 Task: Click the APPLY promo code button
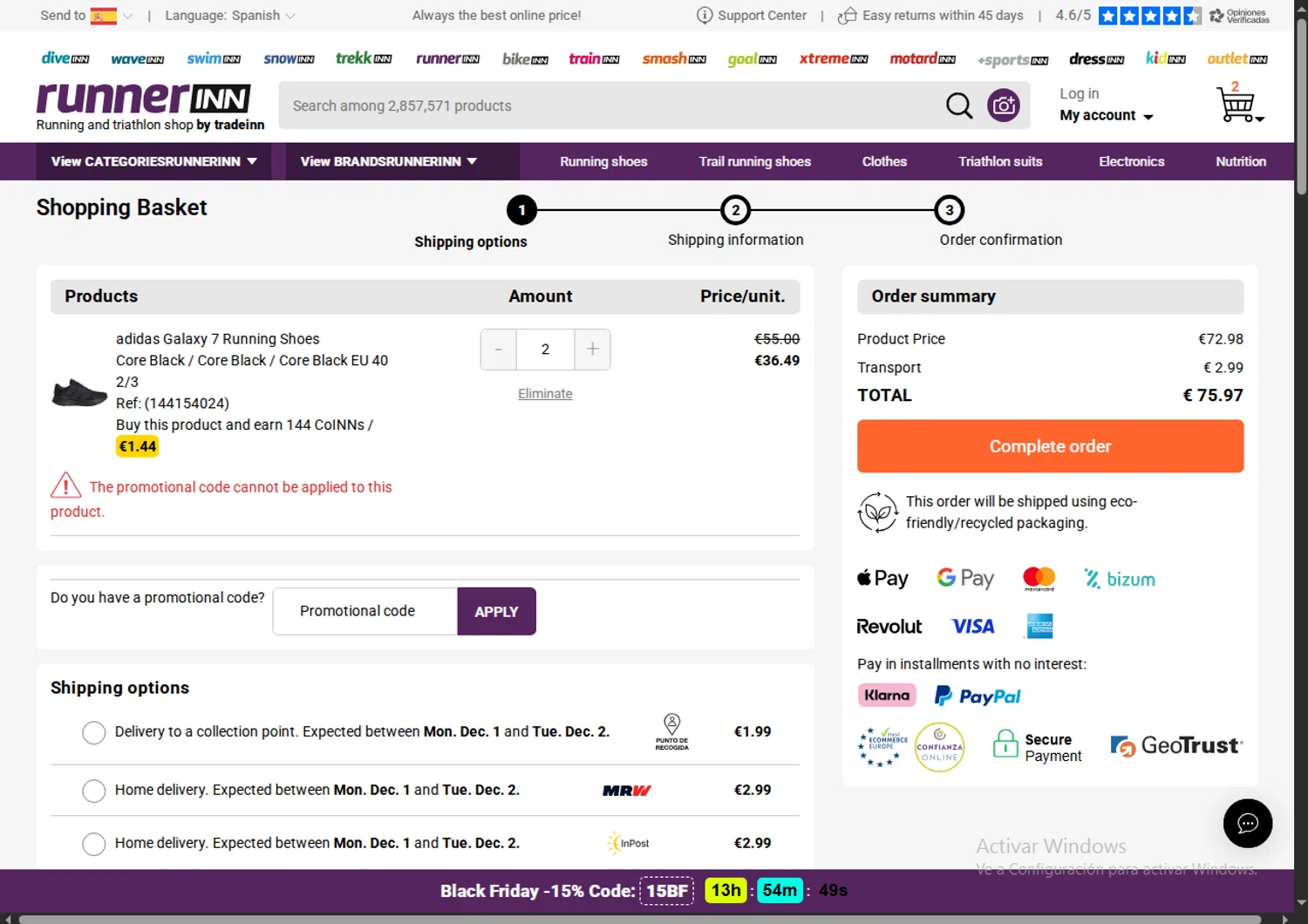(496, 611)
